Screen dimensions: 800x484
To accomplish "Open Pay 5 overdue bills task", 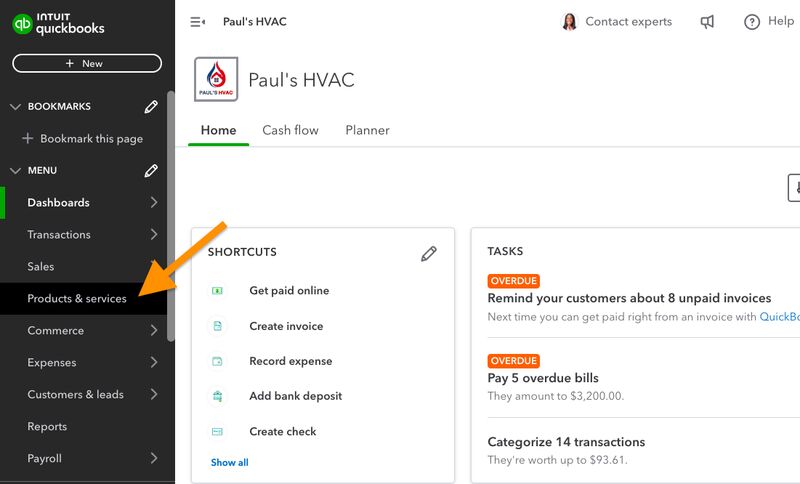I will tap(543, 378).
